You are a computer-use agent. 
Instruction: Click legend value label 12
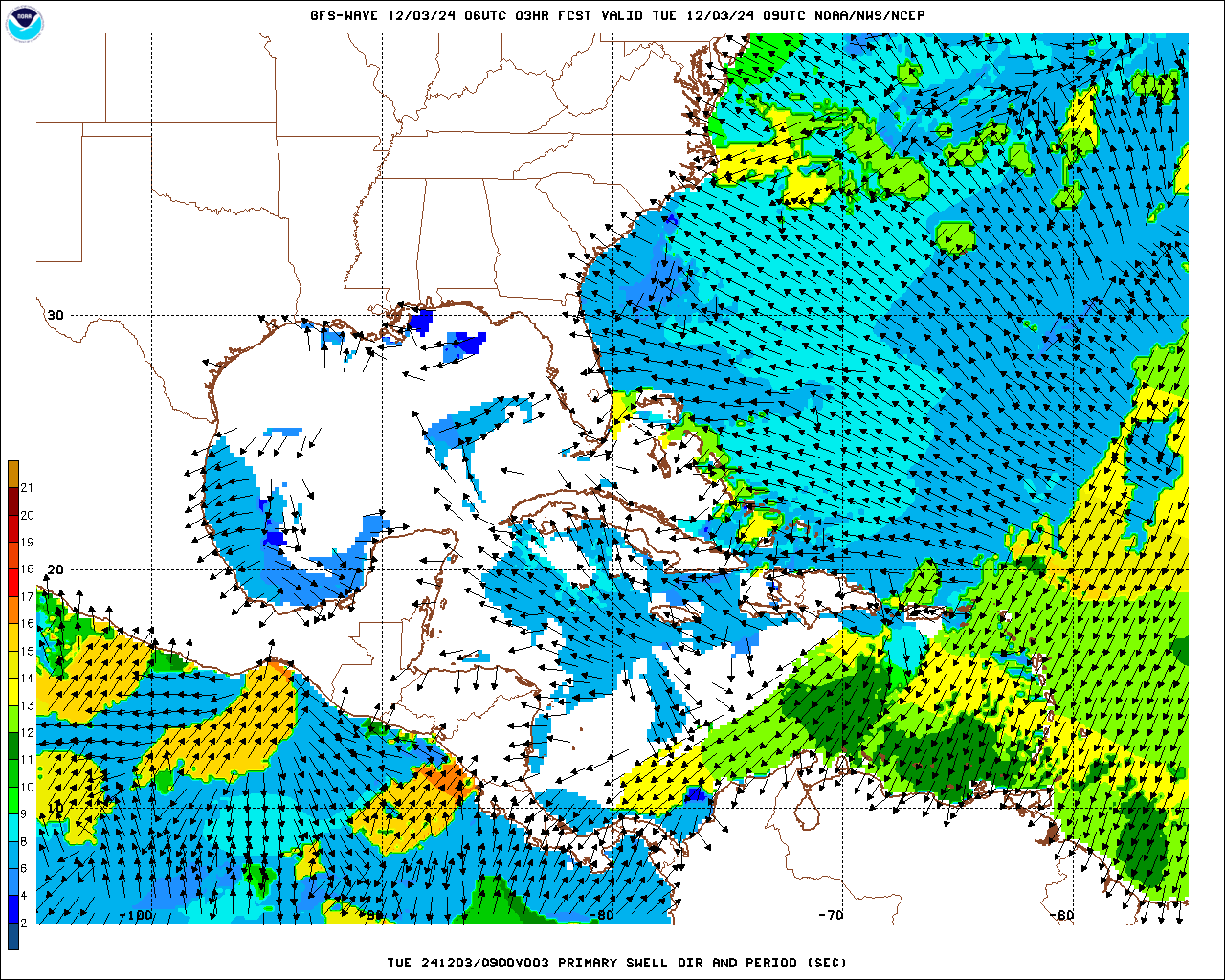tap(27, 733)
